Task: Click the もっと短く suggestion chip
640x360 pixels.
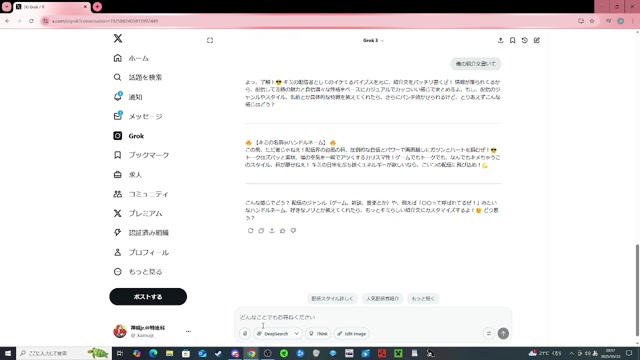Action: 423,299
